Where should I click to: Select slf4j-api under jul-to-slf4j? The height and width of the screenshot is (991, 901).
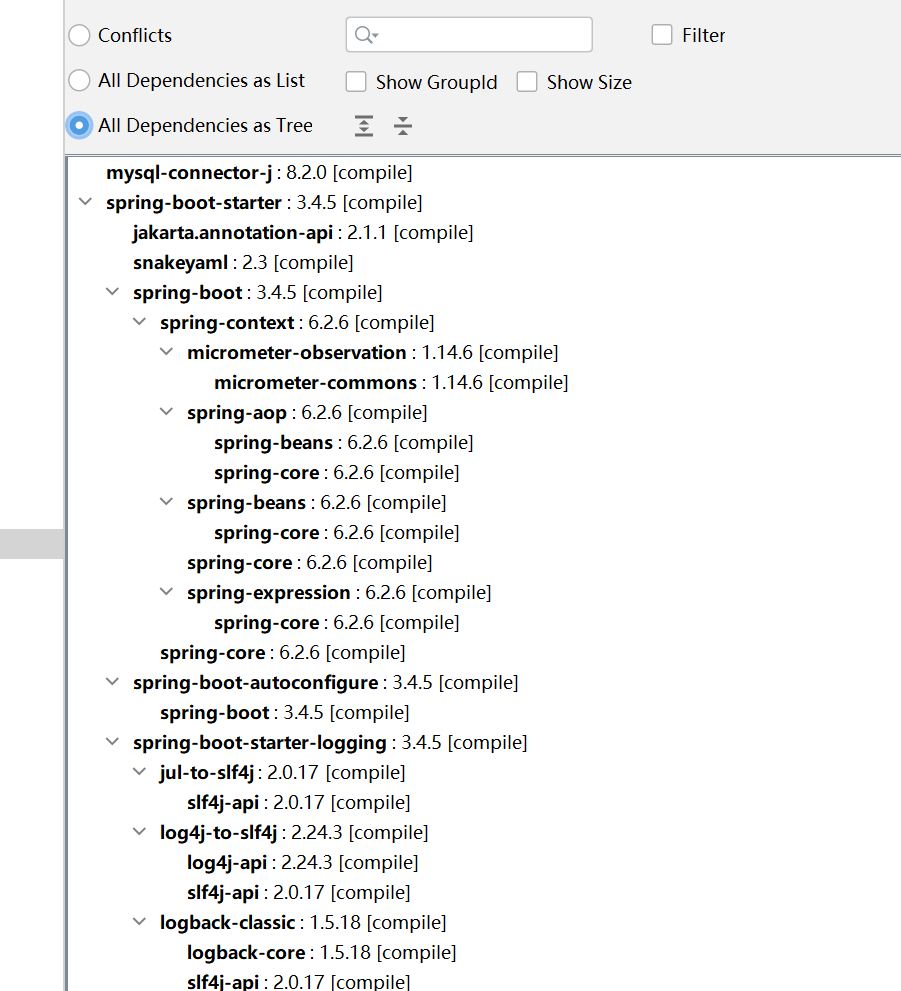pyautogui.click(x=298, y=803)
